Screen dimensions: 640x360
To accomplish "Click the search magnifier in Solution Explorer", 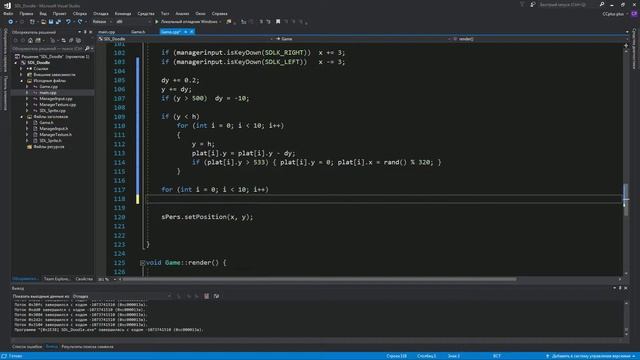I will tap(87, 49).
